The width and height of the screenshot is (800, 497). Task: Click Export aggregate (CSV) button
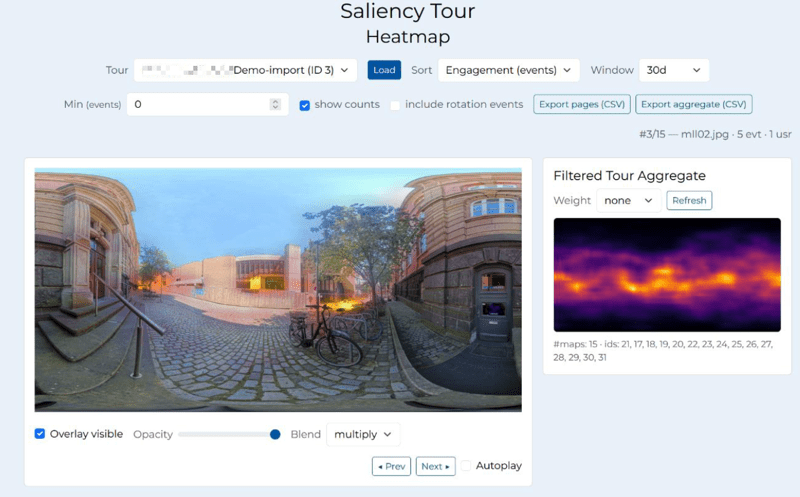[x=693, y=104]
